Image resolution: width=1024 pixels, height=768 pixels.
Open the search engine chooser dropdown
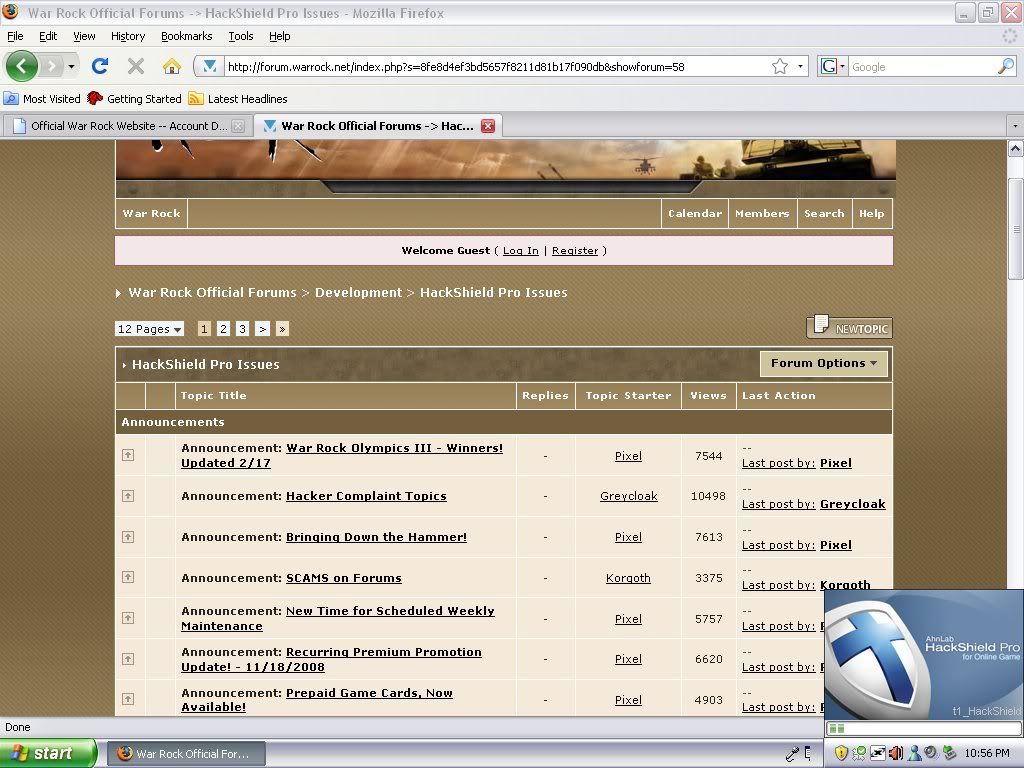(833, 66)
